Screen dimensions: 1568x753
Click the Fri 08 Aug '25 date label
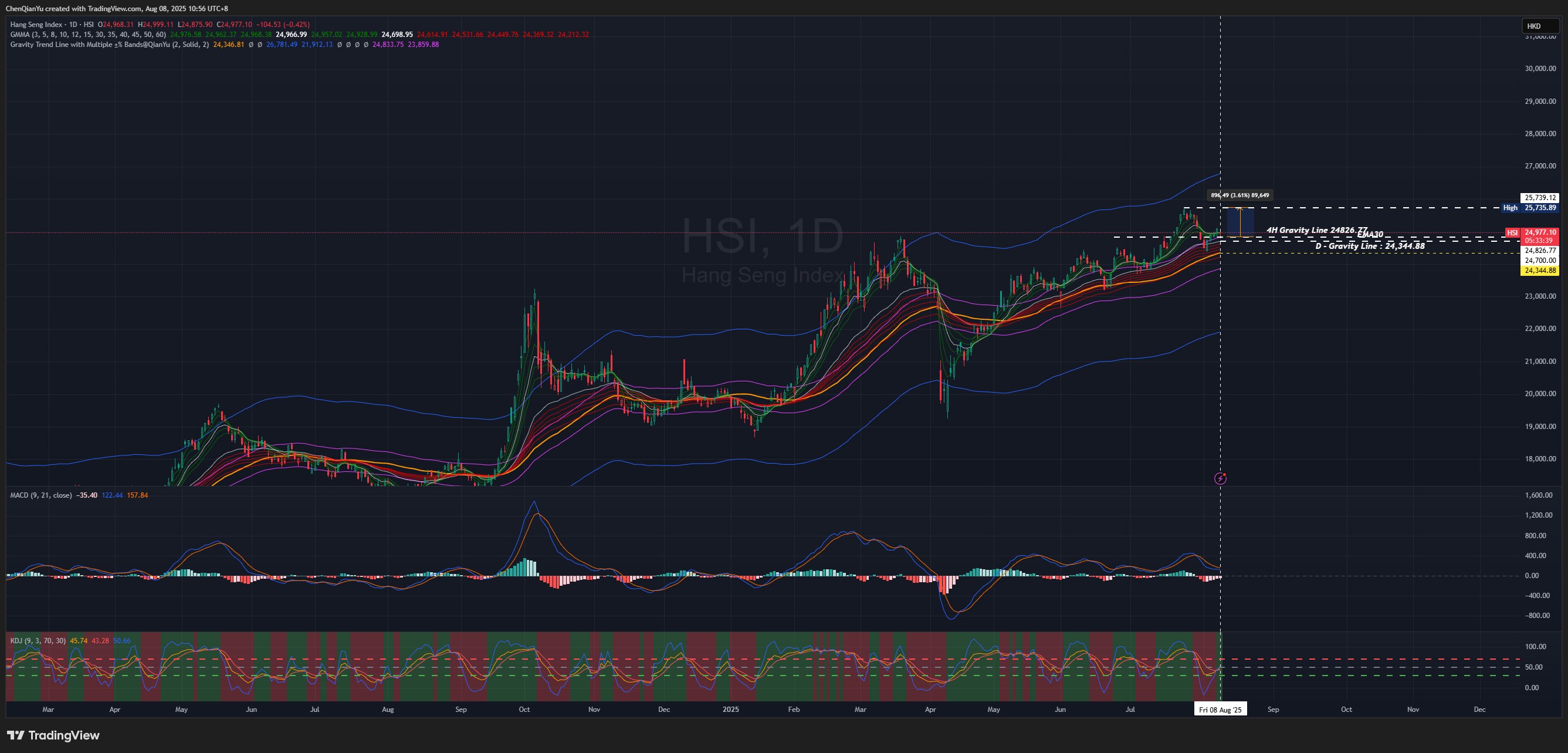[1220, 710]
